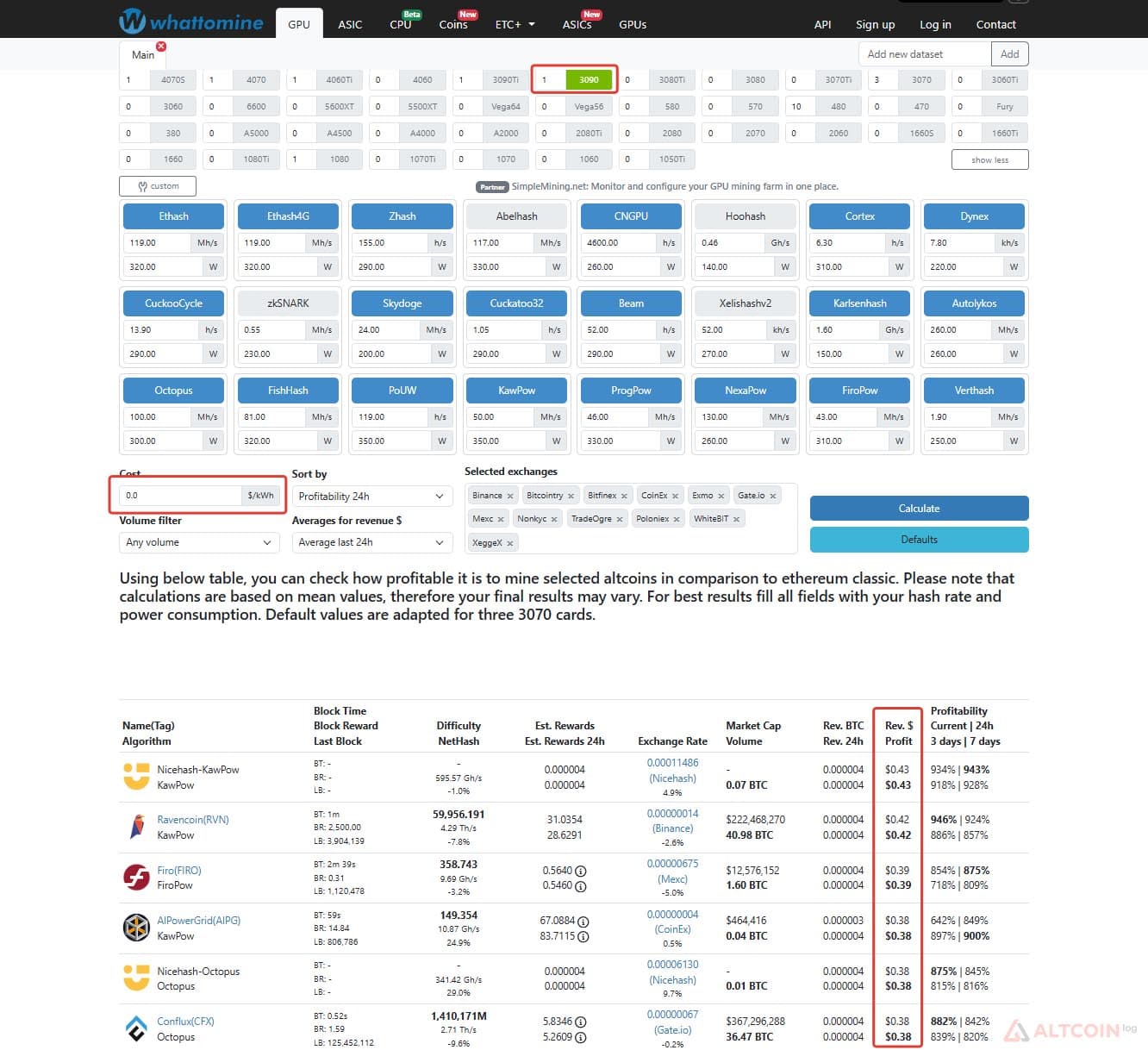Click the Ravencoin coin icon
Viewport: 1148px width, 1050px height.
point(136,827)
